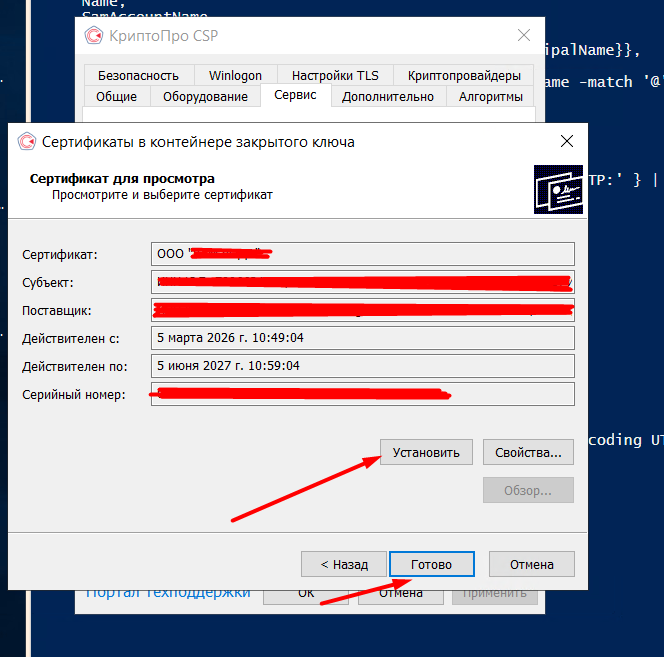Go back with the Назад button
The width and height of the screenshot is (664, 657).
tap(343, 564)
